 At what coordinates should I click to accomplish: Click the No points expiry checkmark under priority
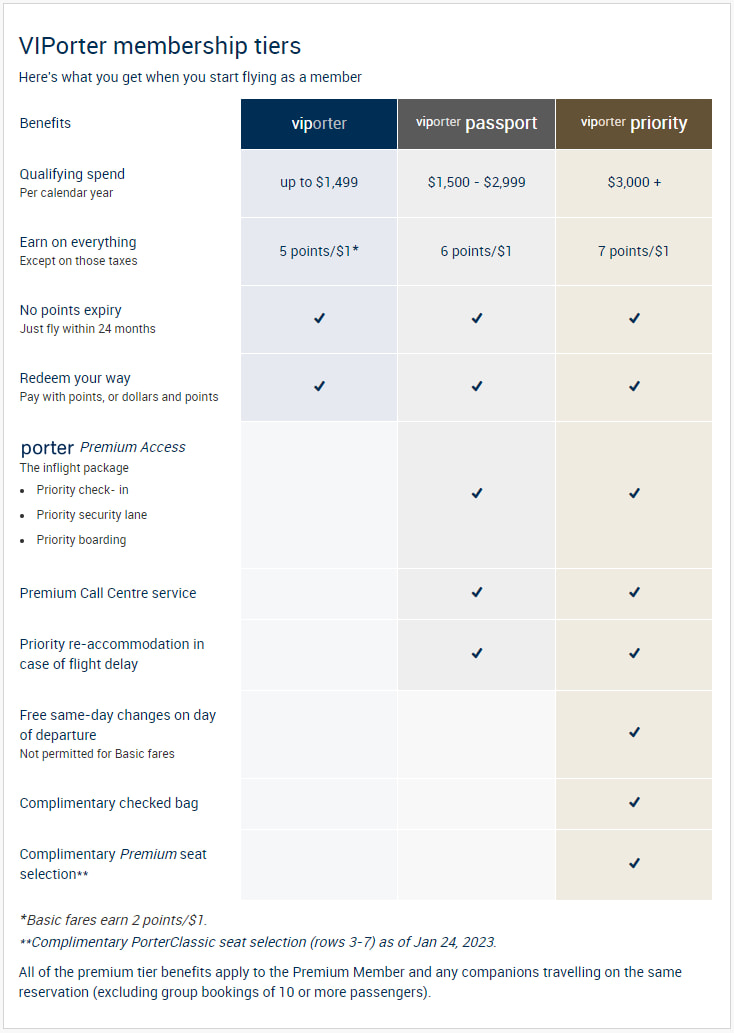(634, 318)
